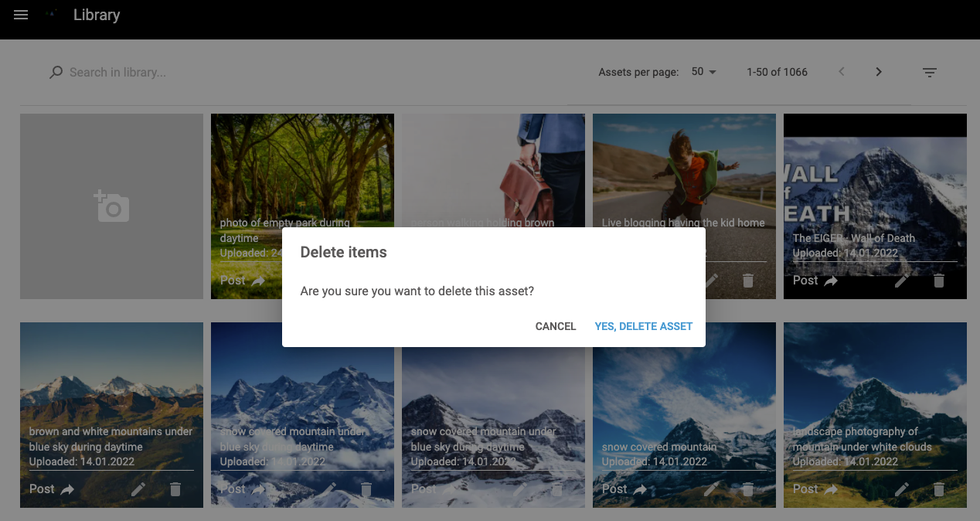Edit the EIGER Wall of Death asset
The height and width of the screenshot is (521, 980).
901,281
